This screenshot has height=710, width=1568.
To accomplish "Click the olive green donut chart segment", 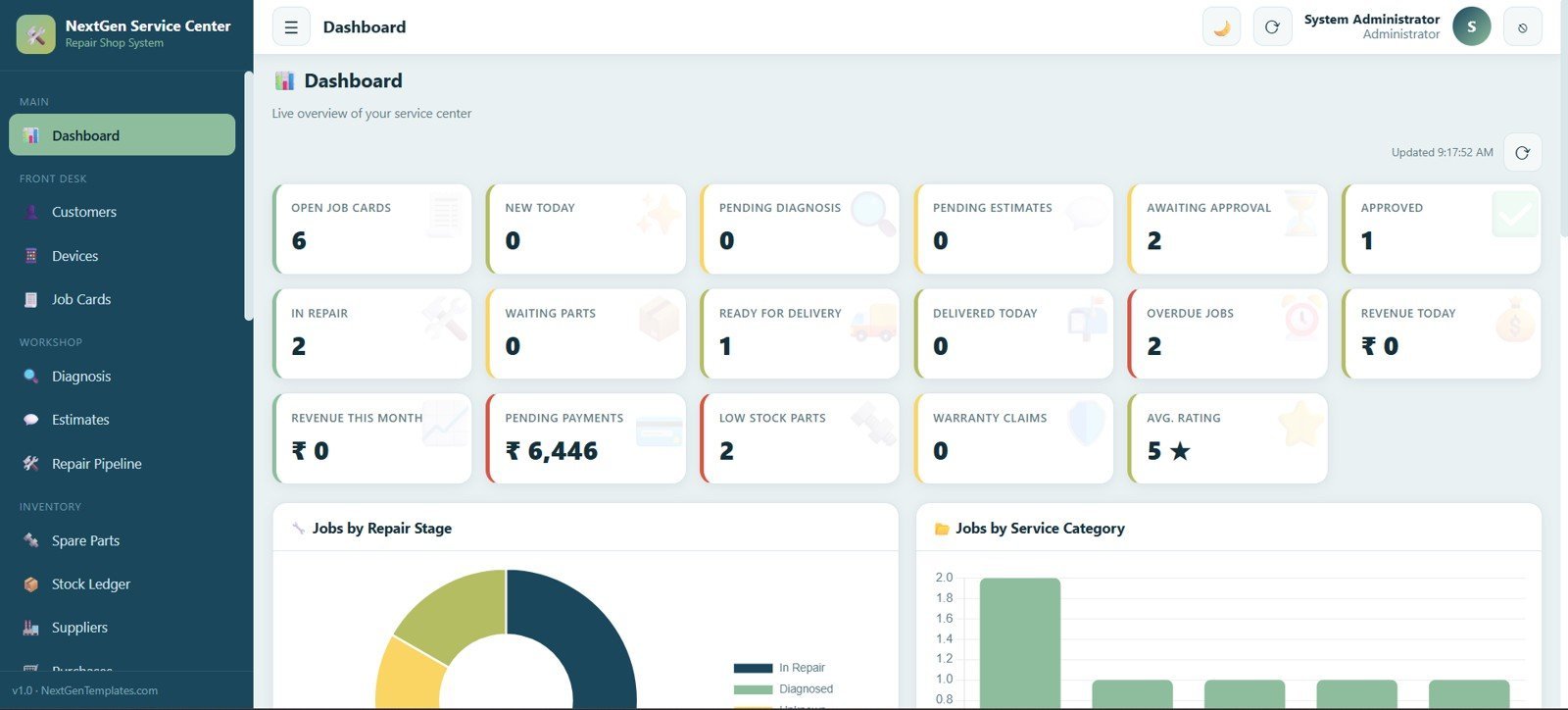I will pos(461,608).
